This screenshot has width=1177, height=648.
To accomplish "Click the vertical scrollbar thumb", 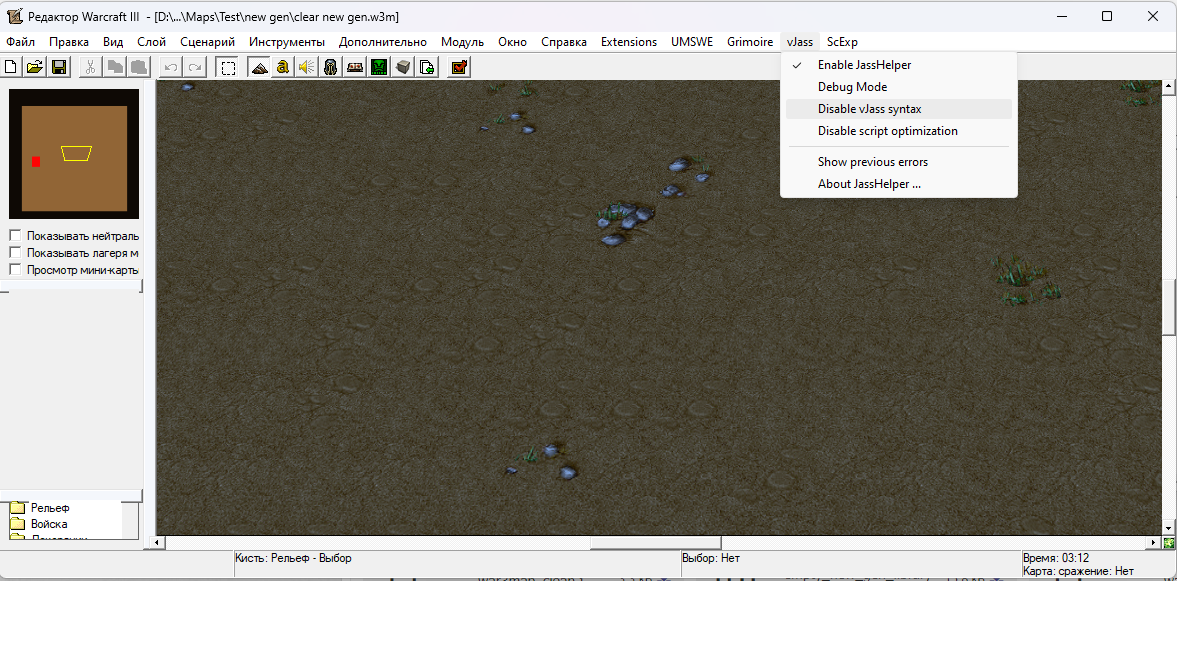I will pos(1169,308).
